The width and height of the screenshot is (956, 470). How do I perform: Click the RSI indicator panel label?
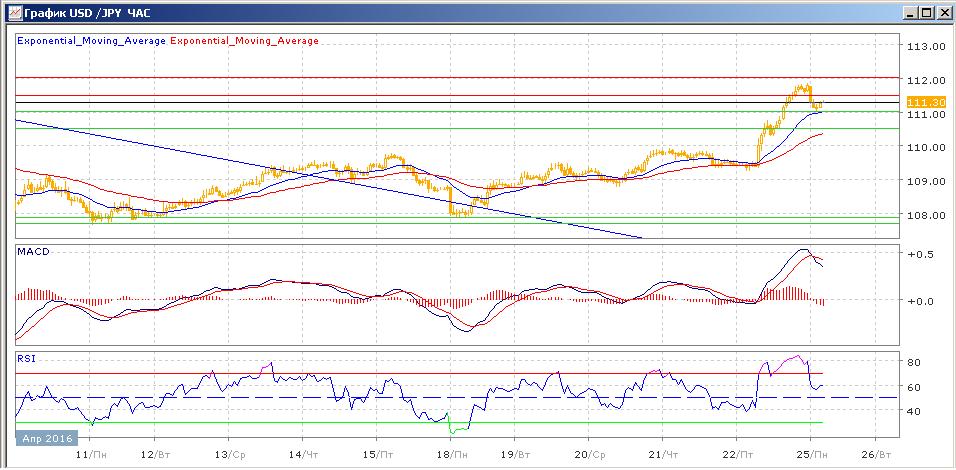point(27,357)
